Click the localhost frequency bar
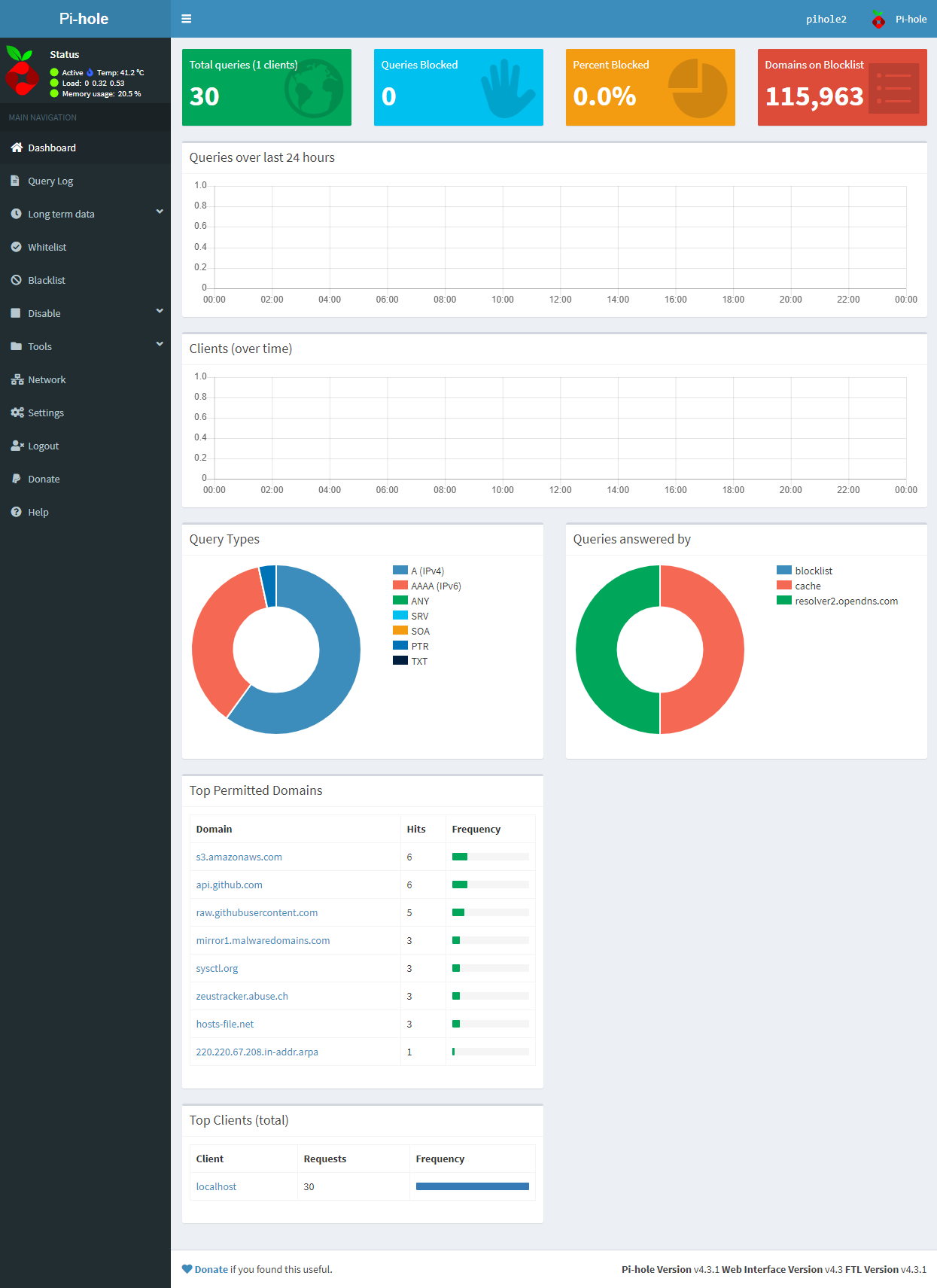Image resolution: width=937 pixels, height=1288 pixels. pyautogui.click(x=473, y=1186)
